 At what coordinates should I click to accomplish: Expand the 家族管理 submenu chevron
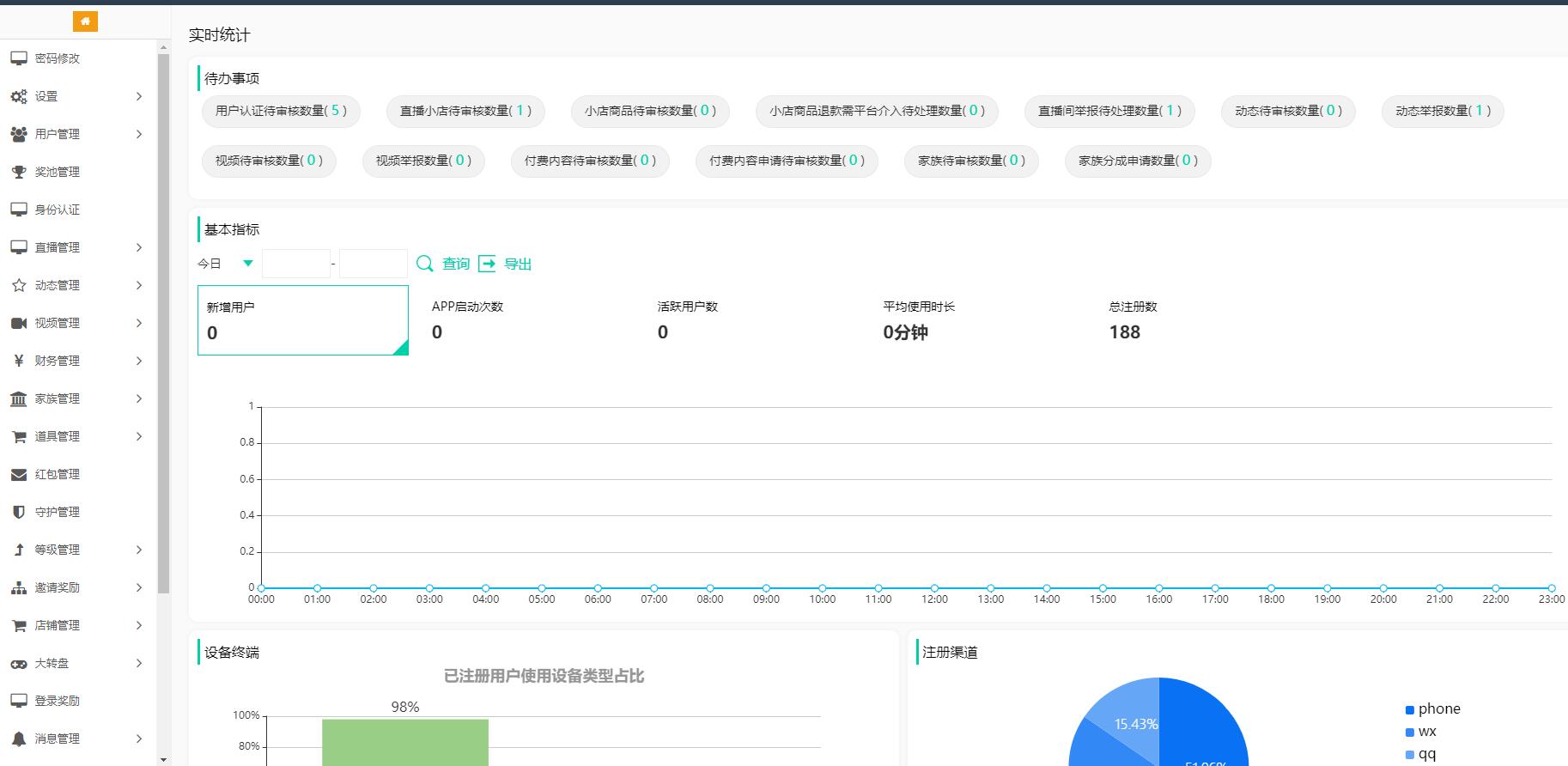pyautogui.click(x=139, y=398)
